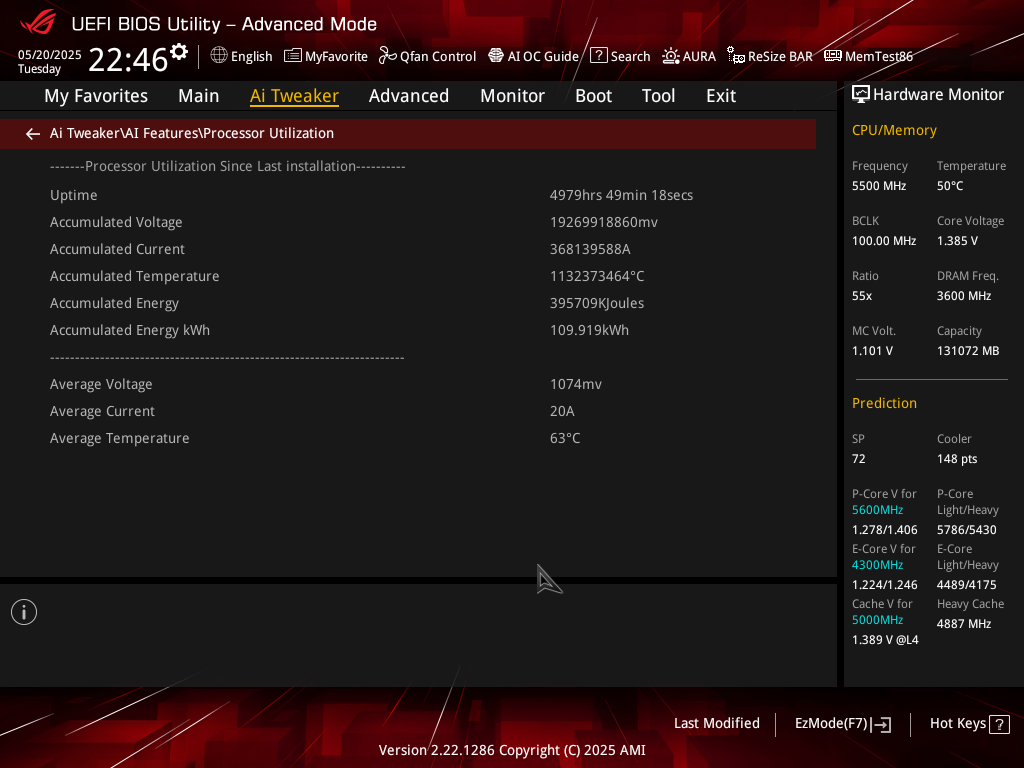Screen dimensions: 1024x768
Task: Click the CPU/Memory heading
Action: pos(894,131)
